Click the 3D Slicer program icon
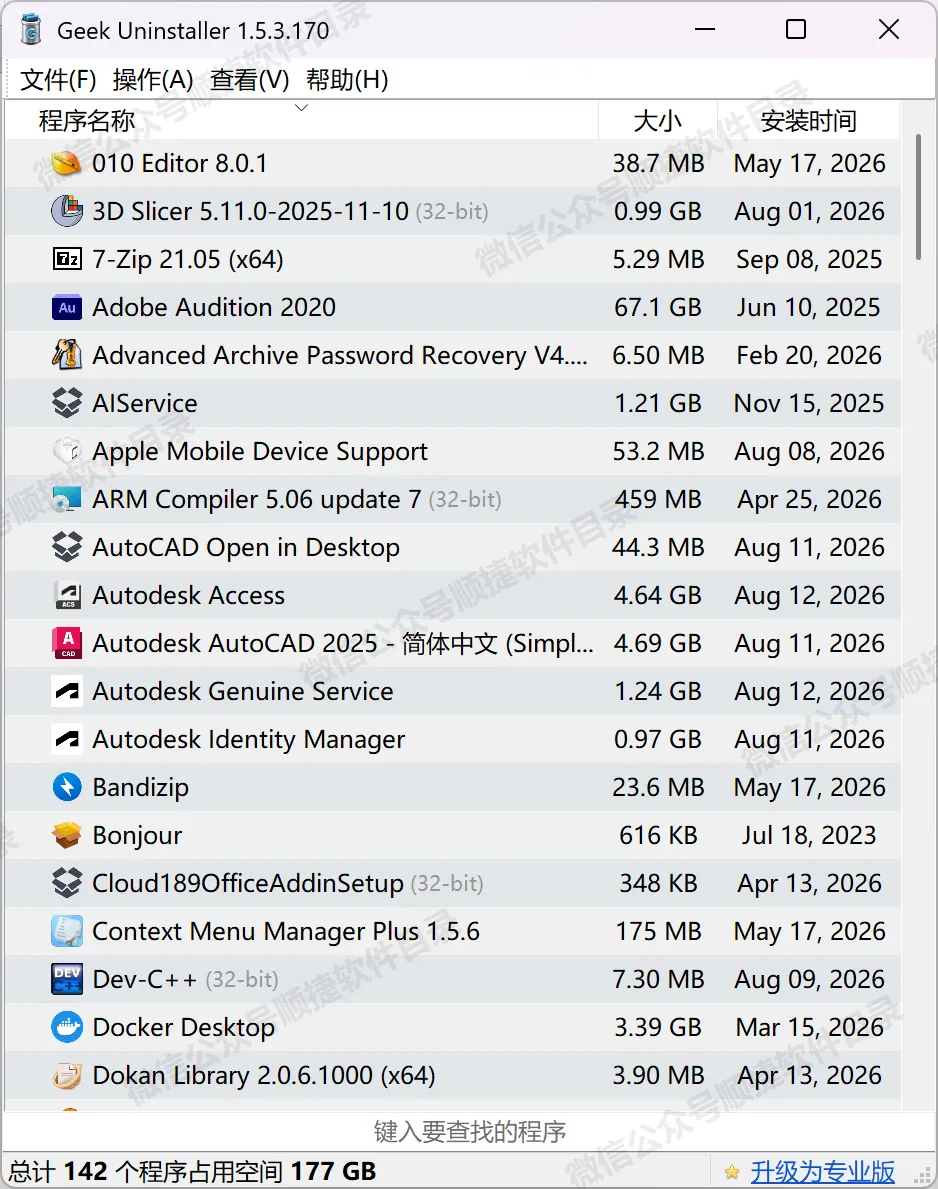This screenshot has width=938, height=1189. (67, 211)
